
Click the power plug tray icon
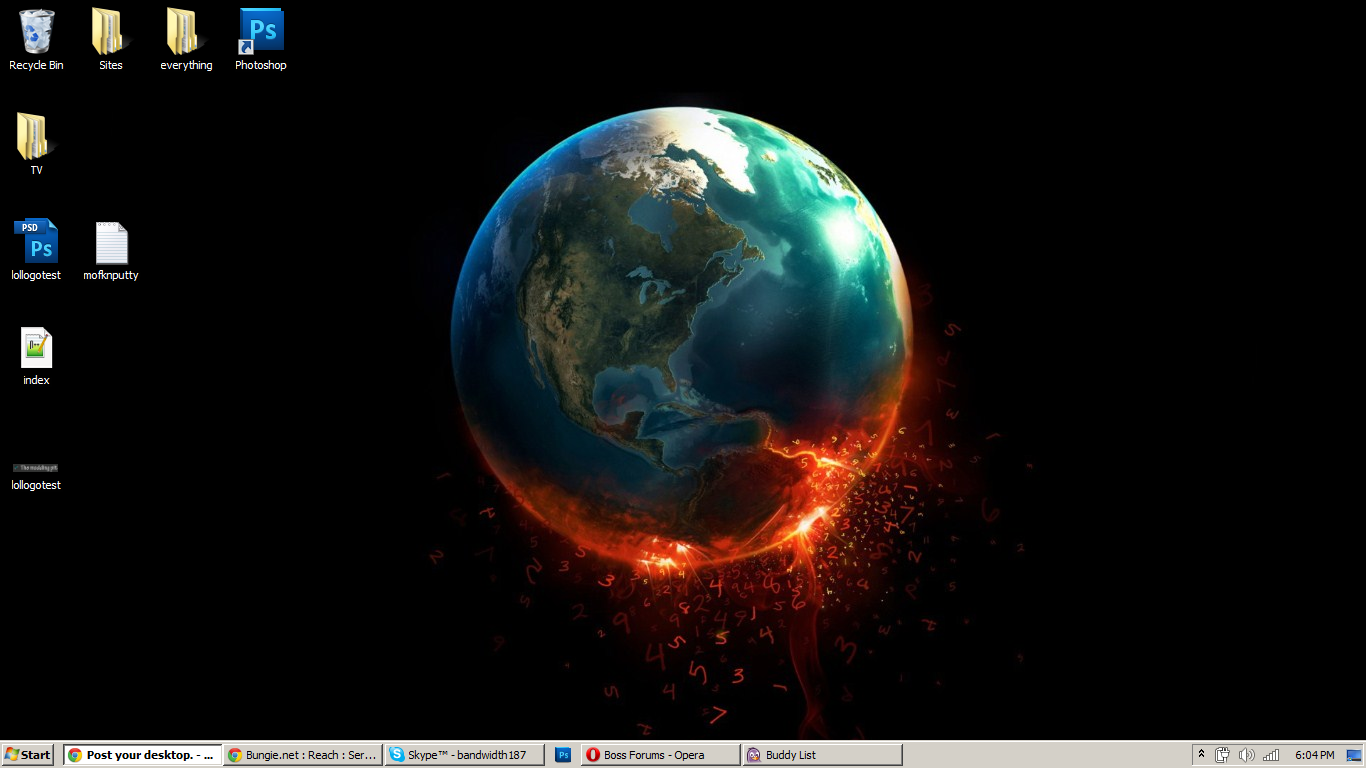(1222, 755)
